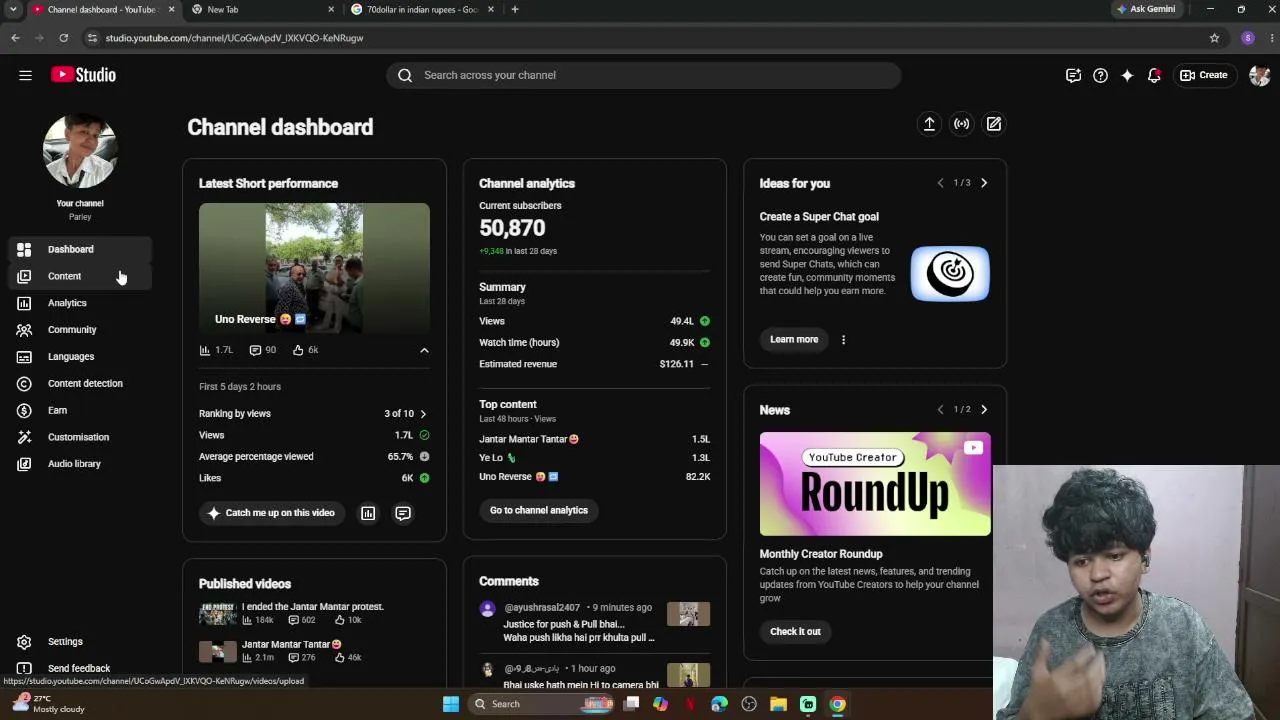
Task: Click the Content sidebar icon
Action: (24, 276)
